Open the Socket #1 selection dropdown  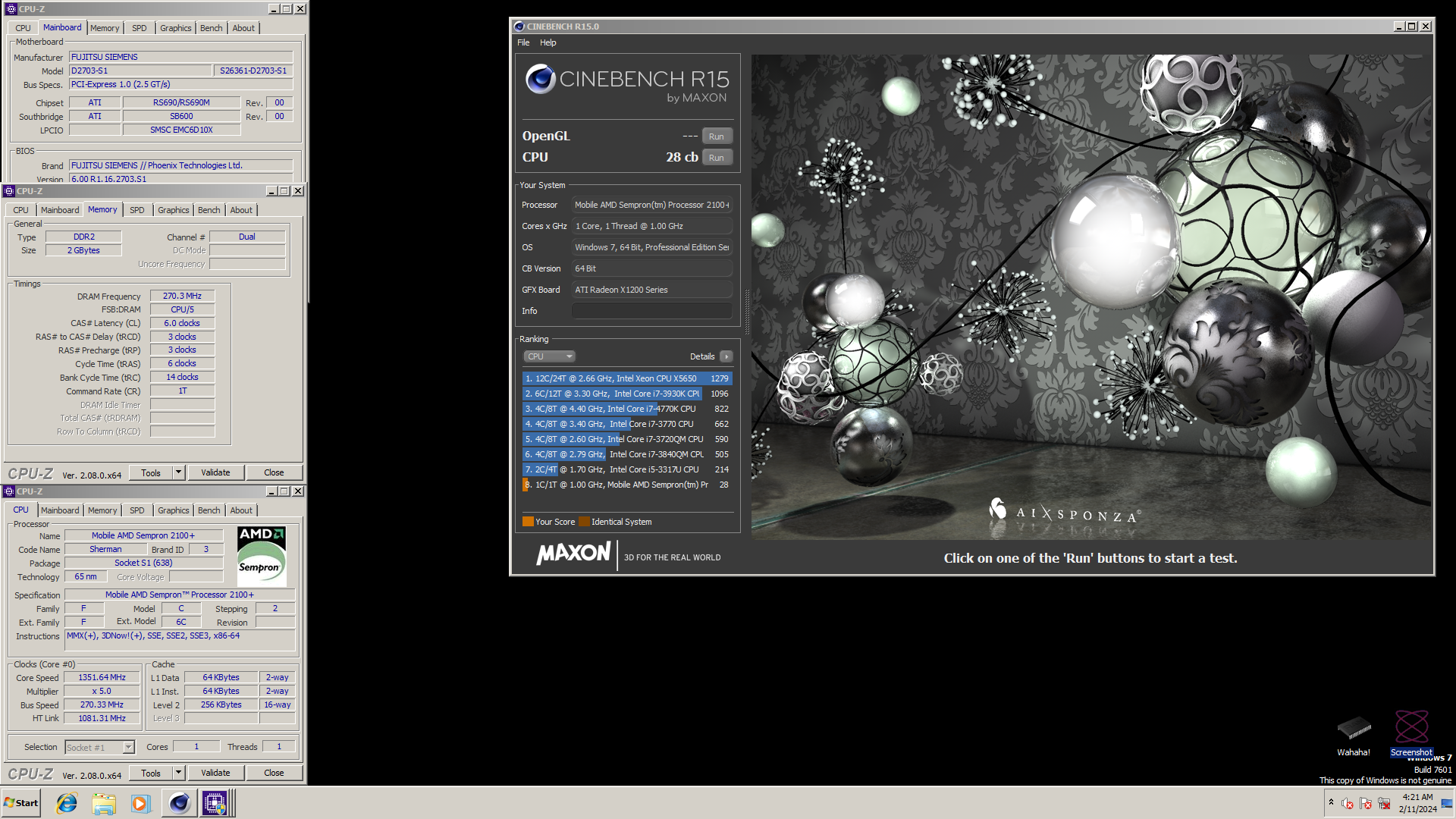(x=99, y=748)
